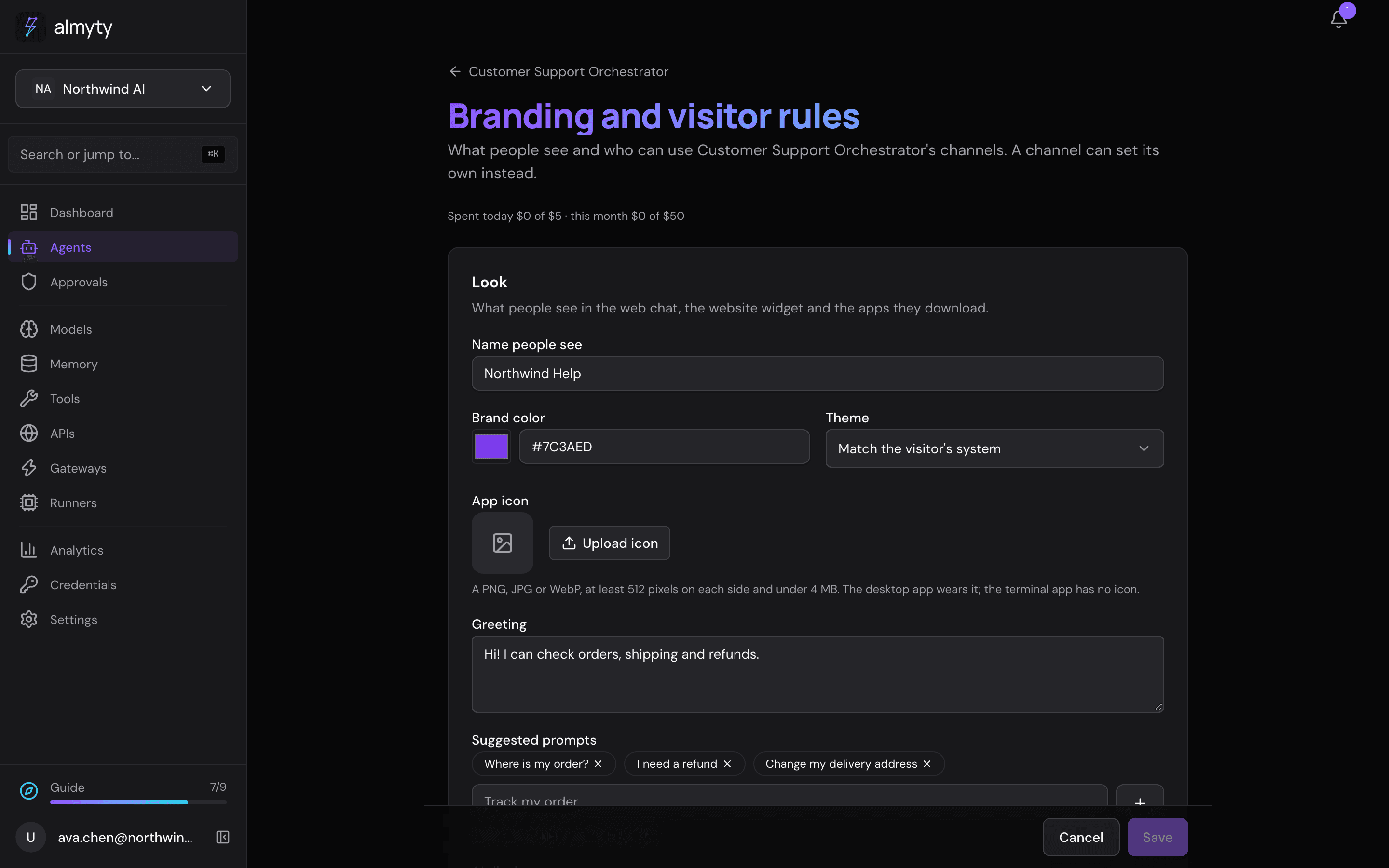1389x868 pixels.
Task: Open the Analytics page label
Action: [76, 550]
